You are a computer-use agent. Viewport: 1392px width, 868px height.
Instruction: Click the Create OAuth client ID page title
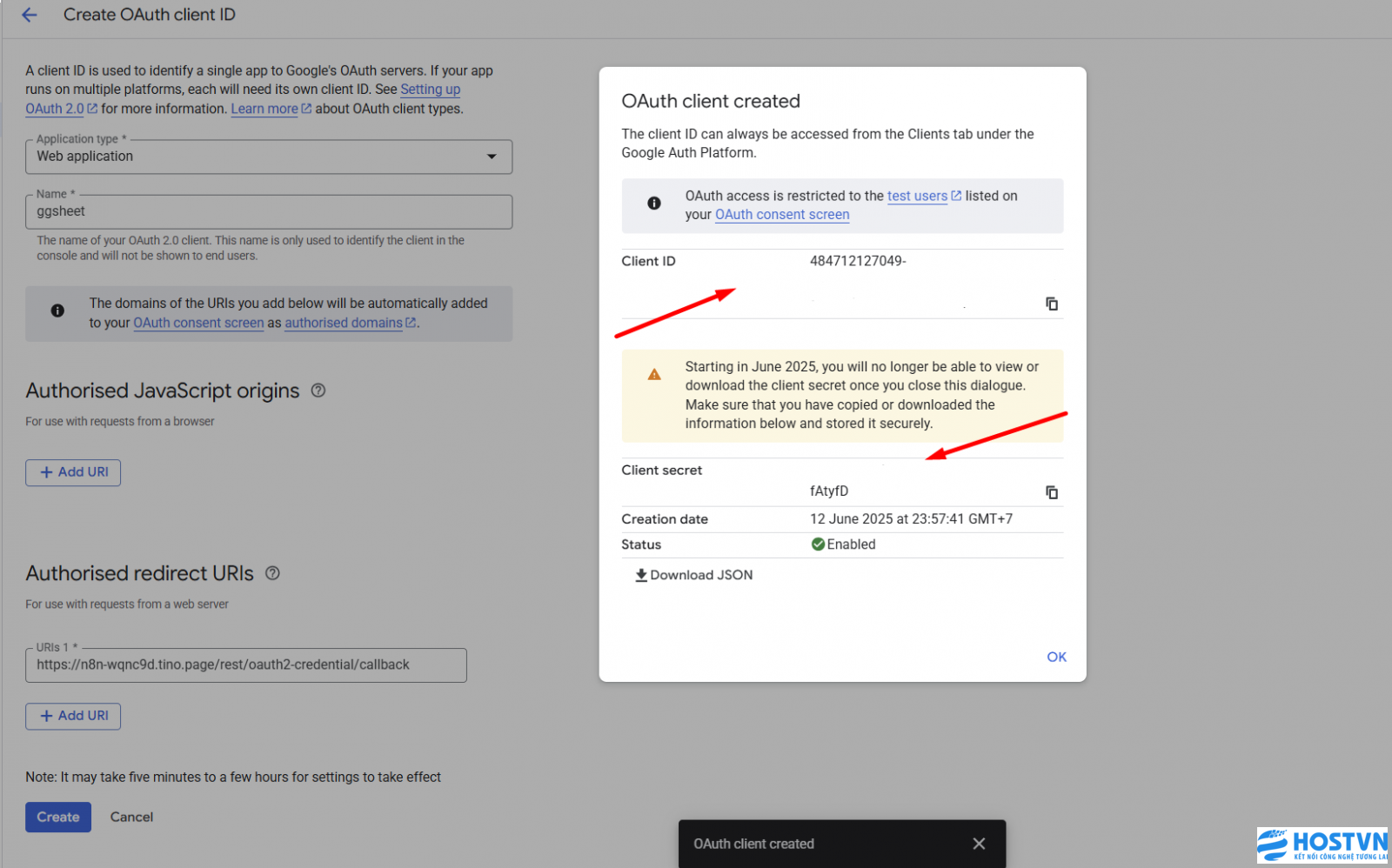tap(150, 15)
